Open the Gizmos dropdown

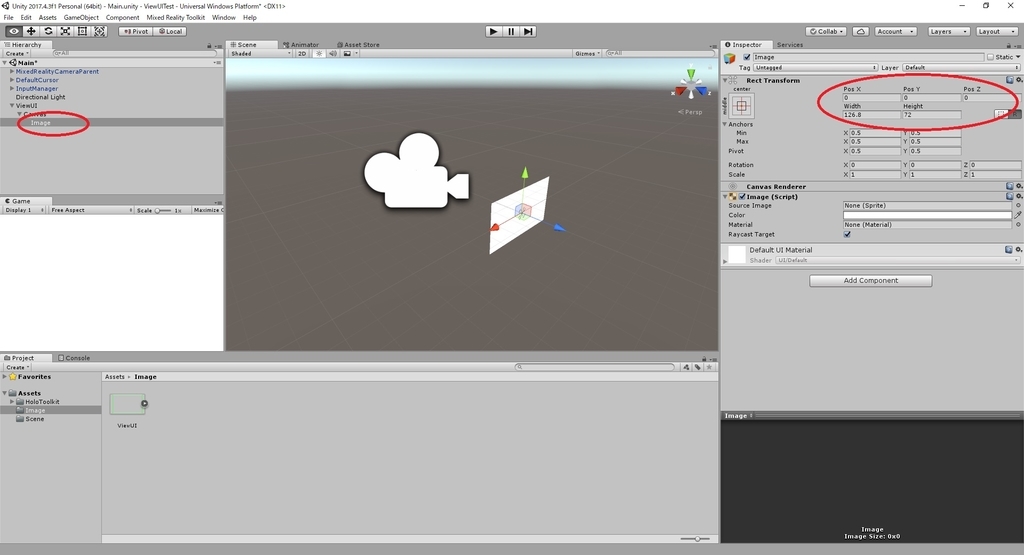pyautogui.click(x=587, y=54)
